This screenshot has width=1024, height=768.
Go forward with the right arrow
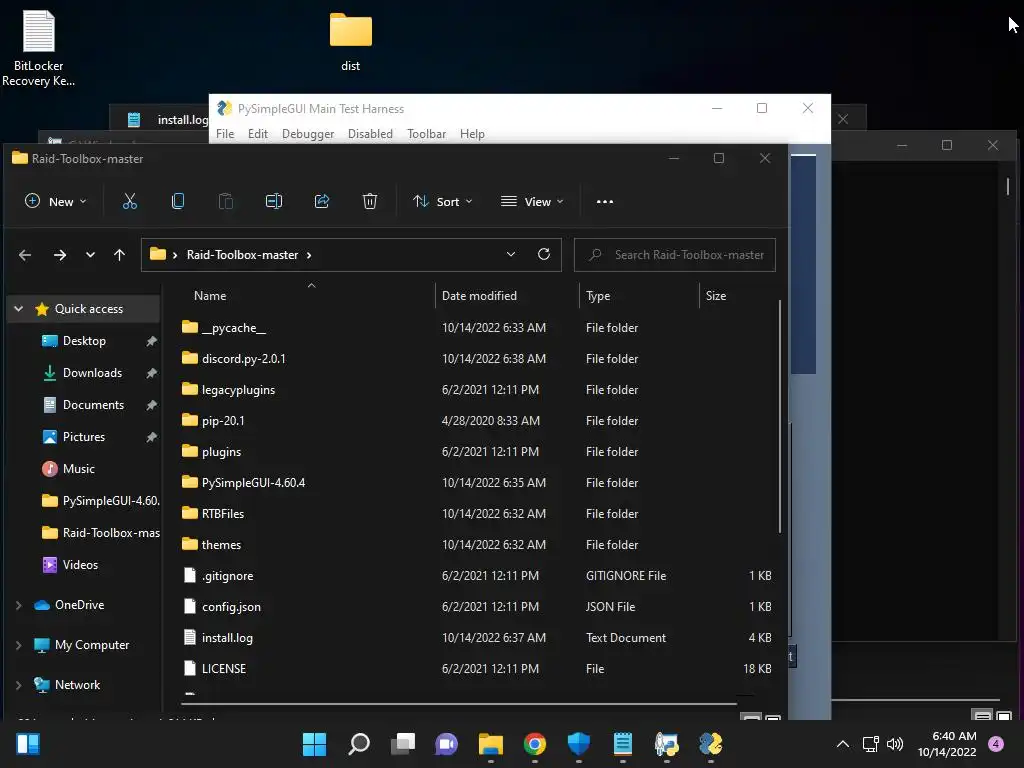click(x=59, y=255)
